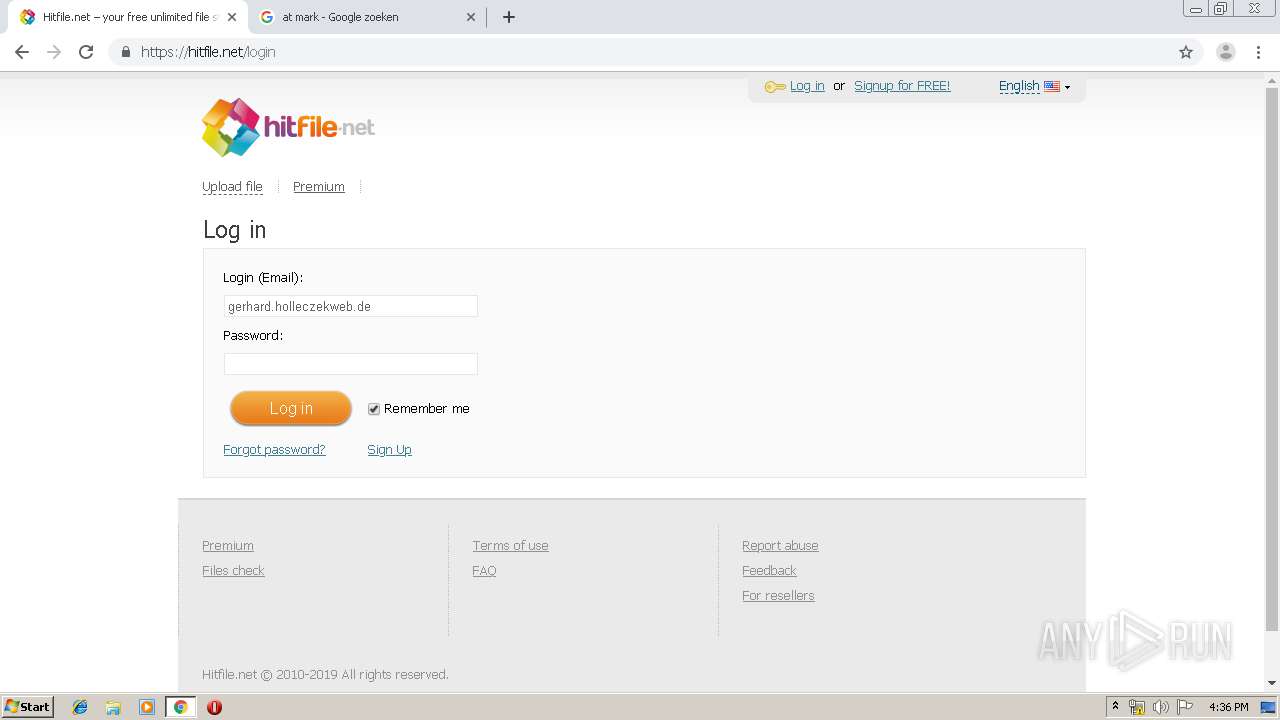The width and height of the screenshot is (1280, 720).
Task: Open the footer Premium link
Action: [x=228, y=546]
